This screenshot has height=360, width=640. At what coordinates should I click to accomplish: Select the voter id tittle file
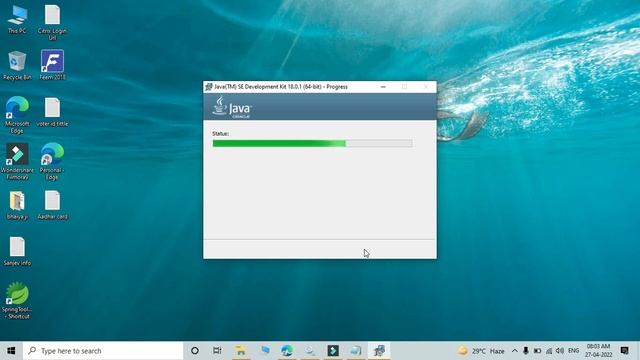(52, 112)
